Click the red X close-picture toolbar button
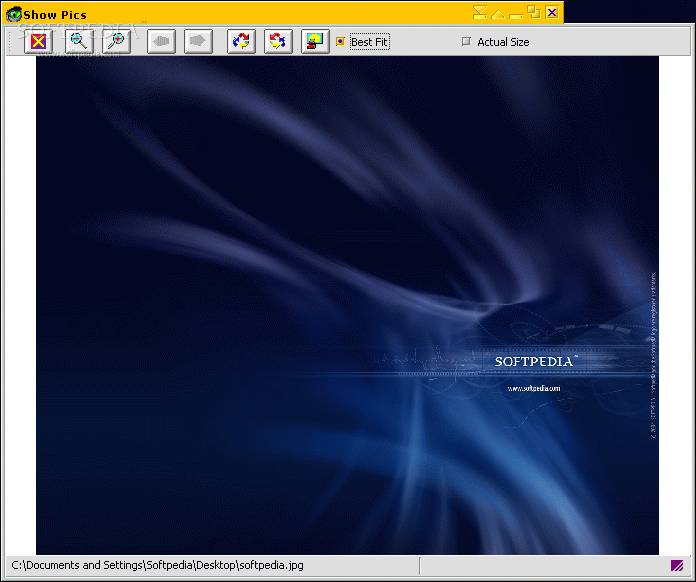 coord(38,42)
